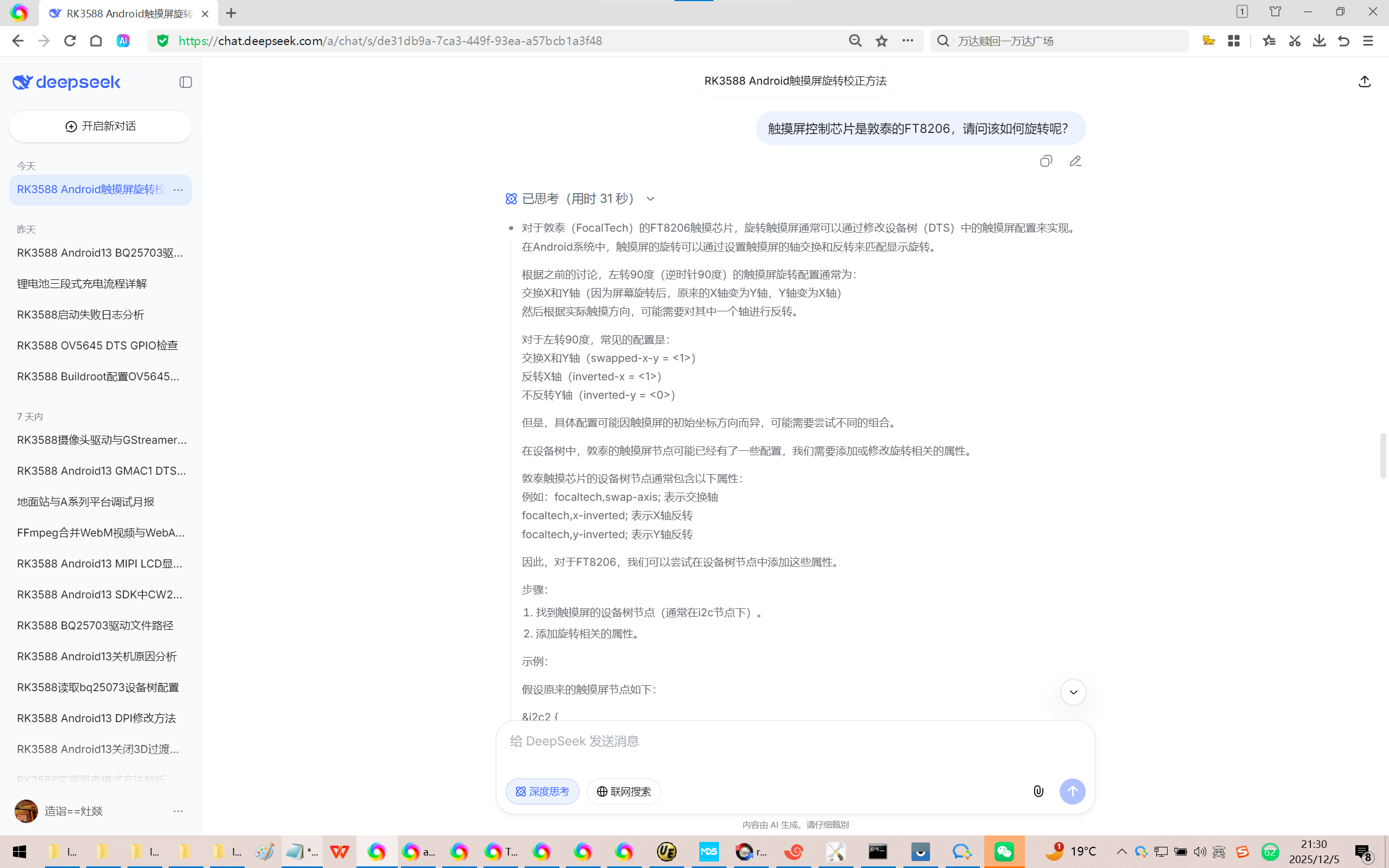Bookmark page with star icon

(x=882, y=41)
